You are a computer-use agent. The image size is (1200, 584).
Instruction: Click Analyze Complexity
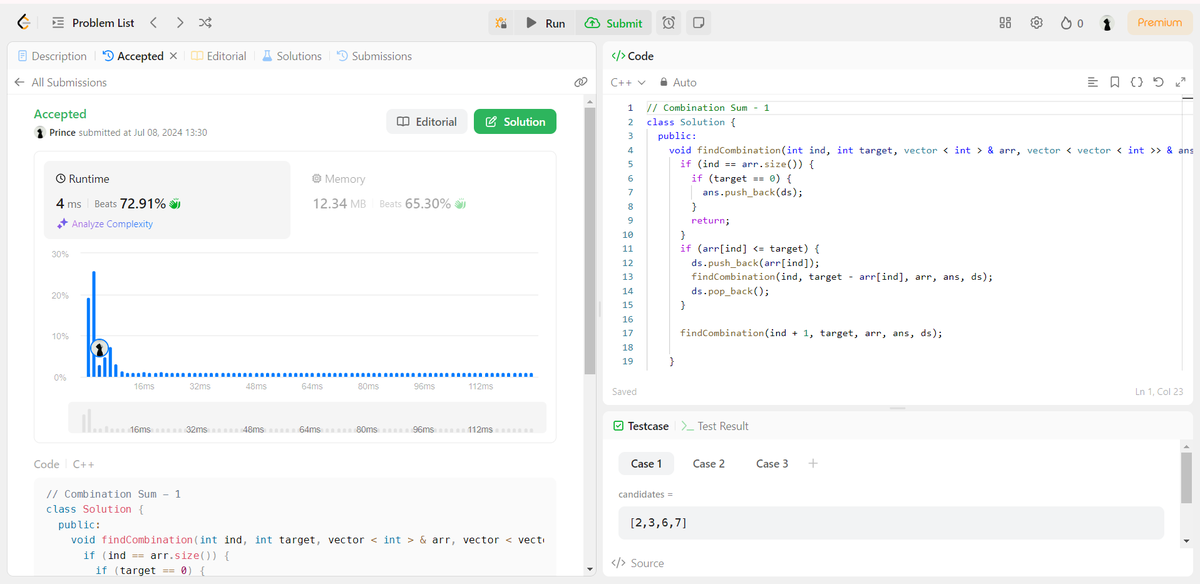tap(105, 224)
